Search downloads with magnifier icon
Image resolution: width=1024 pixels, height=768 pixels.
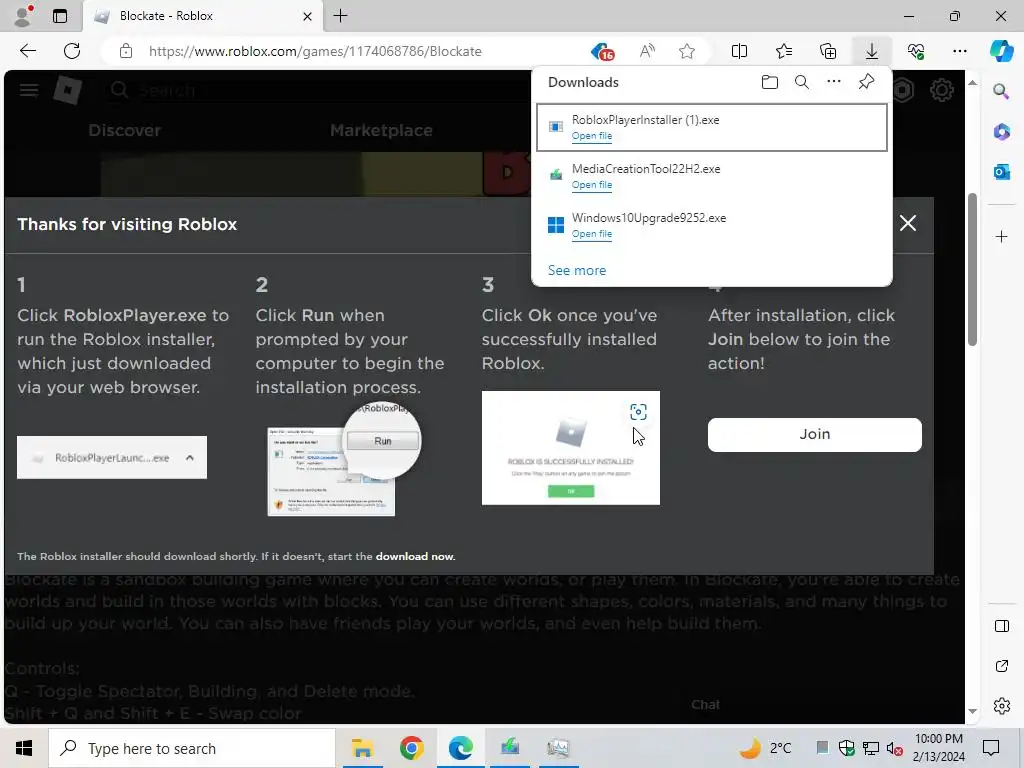coord(801,82)
